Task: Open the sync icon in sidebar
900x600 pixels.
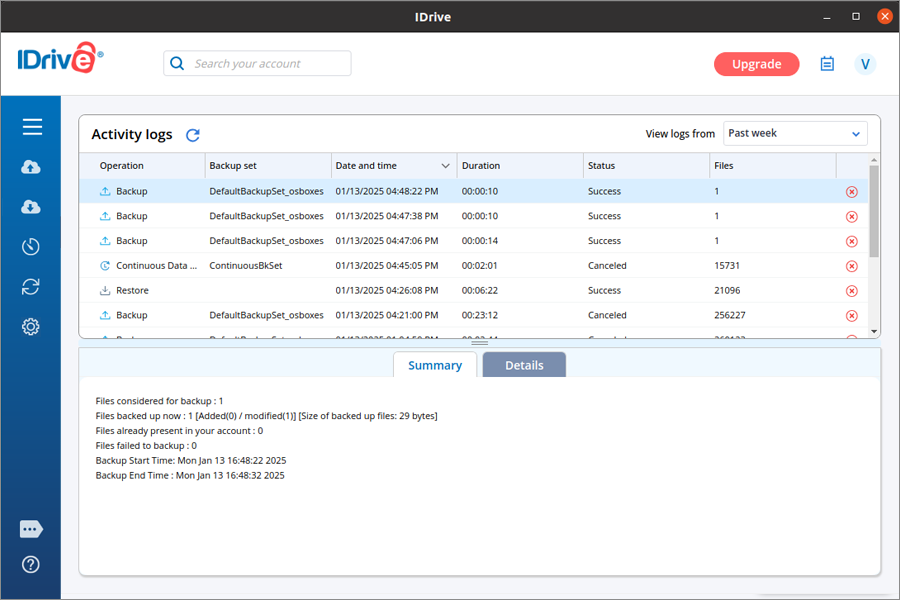Action: click(x=31, y=287)
